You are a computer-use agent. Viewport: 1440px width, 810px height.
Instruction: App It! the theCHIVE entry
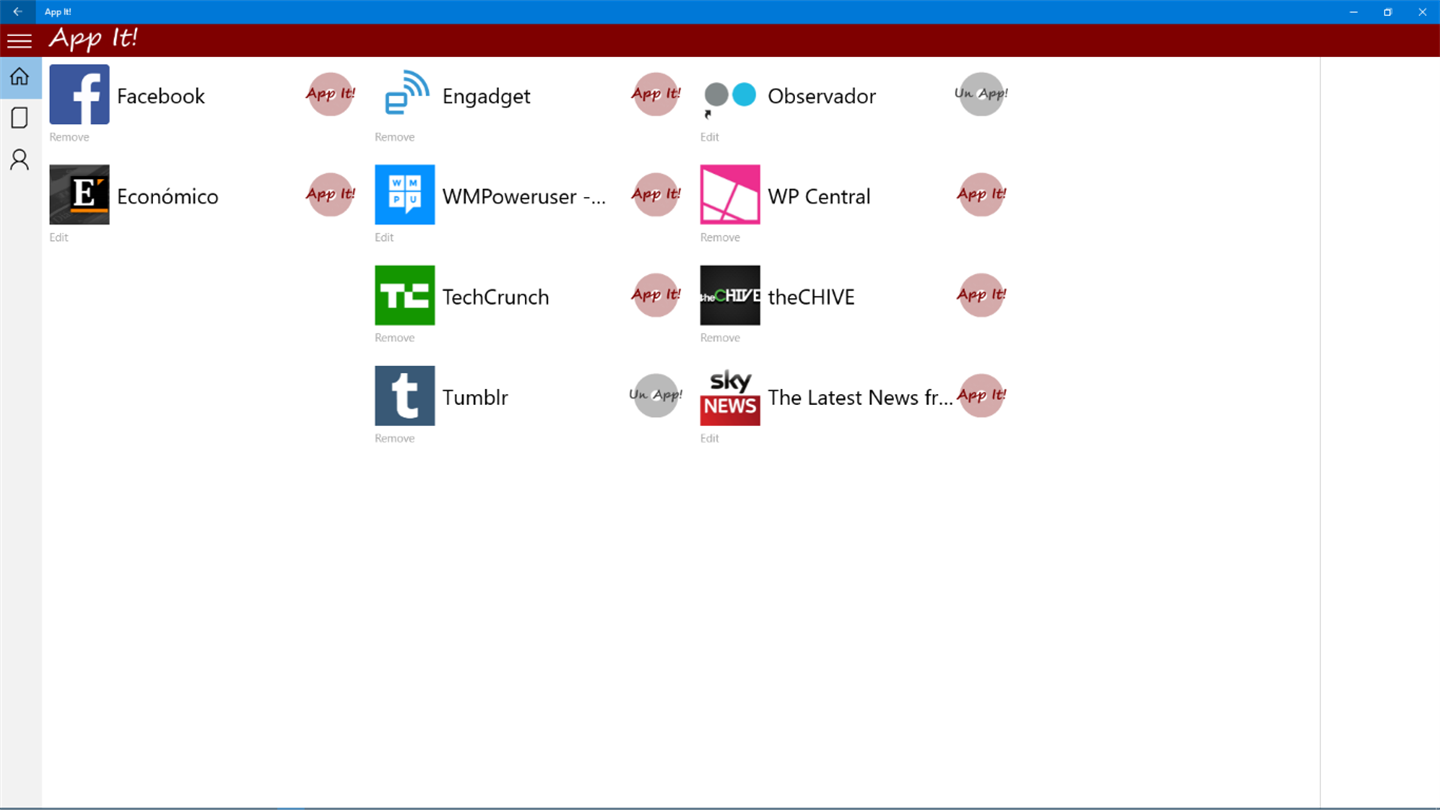coord(981,295)
